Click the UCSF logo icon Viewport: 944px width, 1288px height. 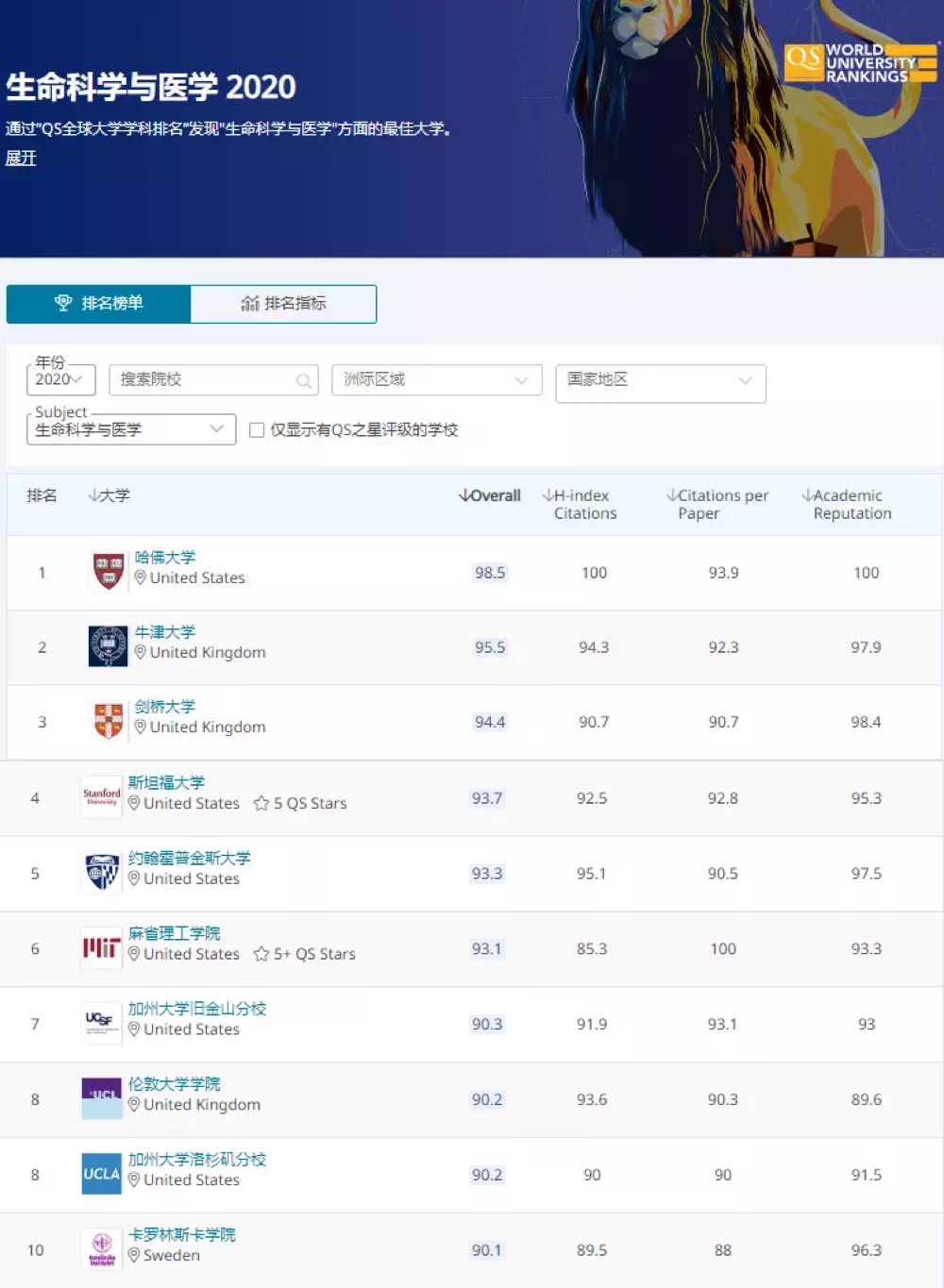pyautogui.click(x=101, y=1023)
